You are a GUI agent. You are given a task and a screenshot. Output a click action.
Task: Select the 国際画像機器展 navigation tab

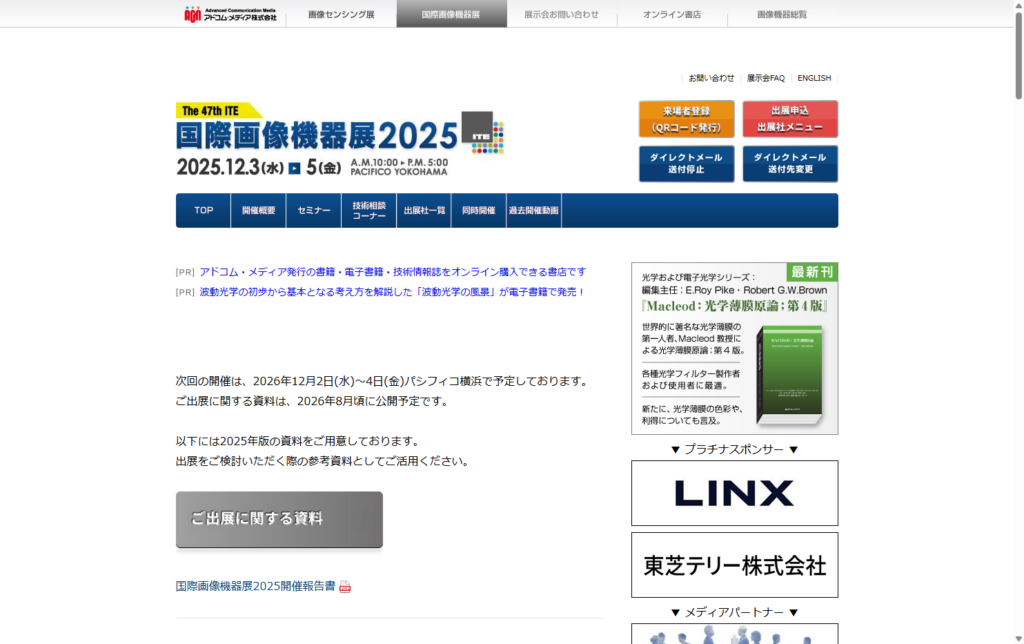point(451,15)
